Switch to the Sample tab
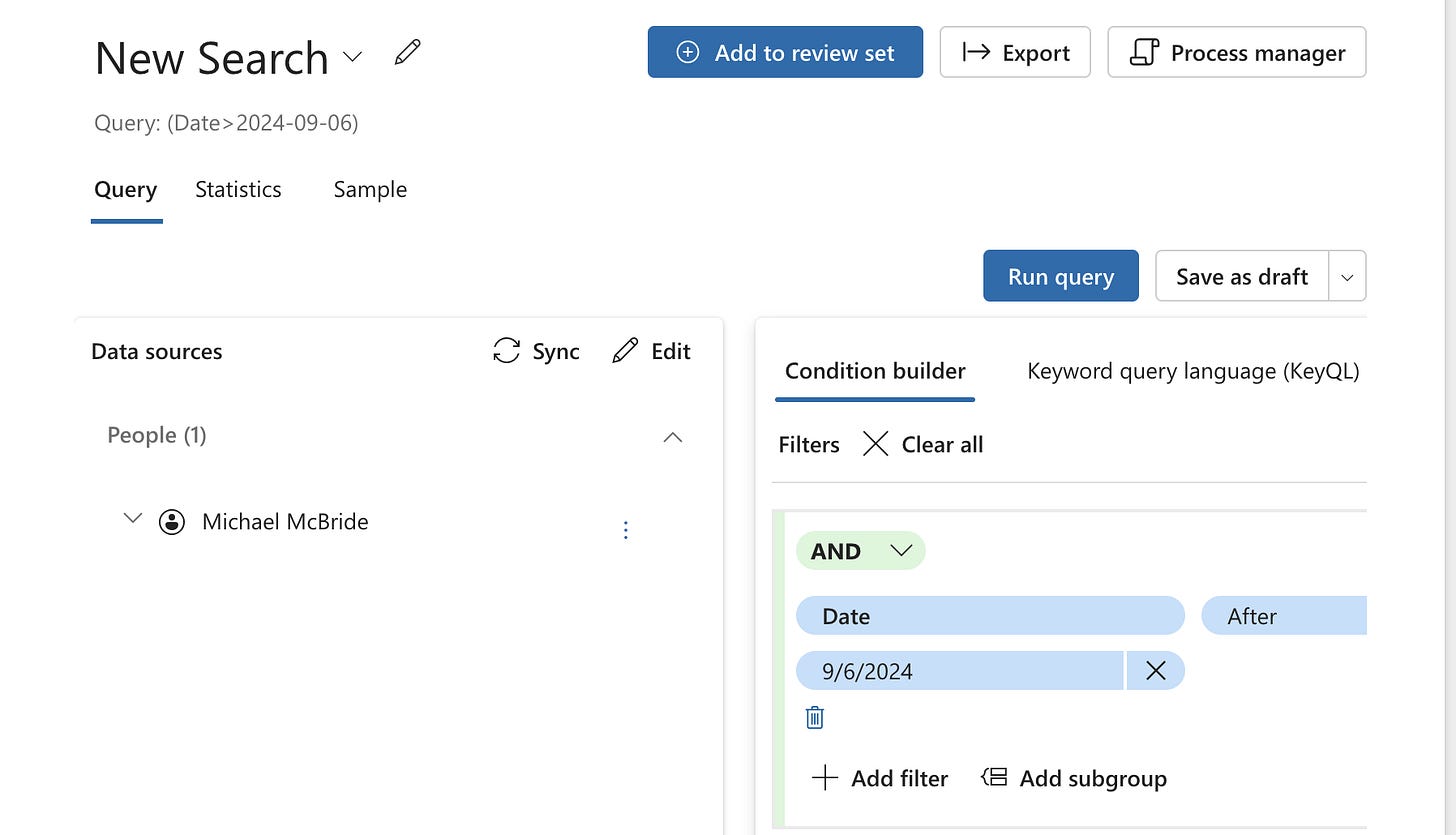Screen dimensions: 1456x835 click(370, 190)
